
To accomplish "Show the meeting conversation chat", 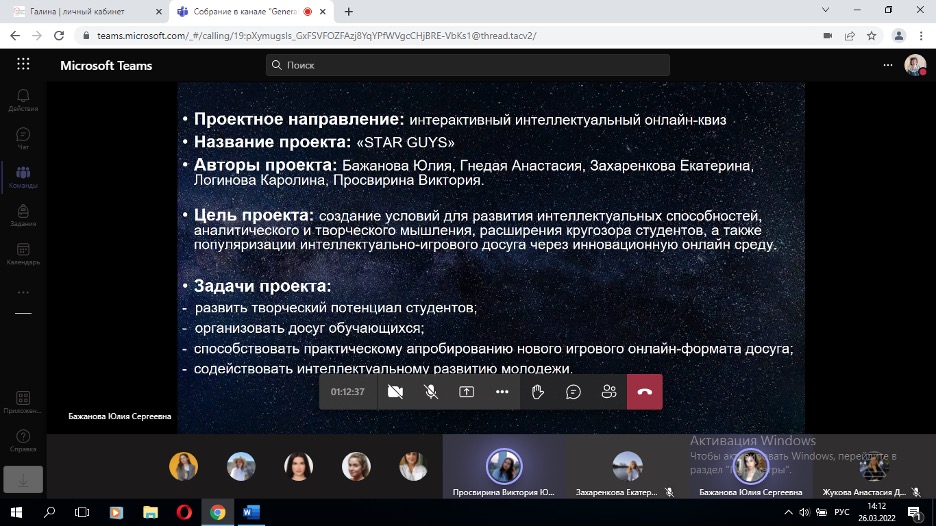I will 573,392.
